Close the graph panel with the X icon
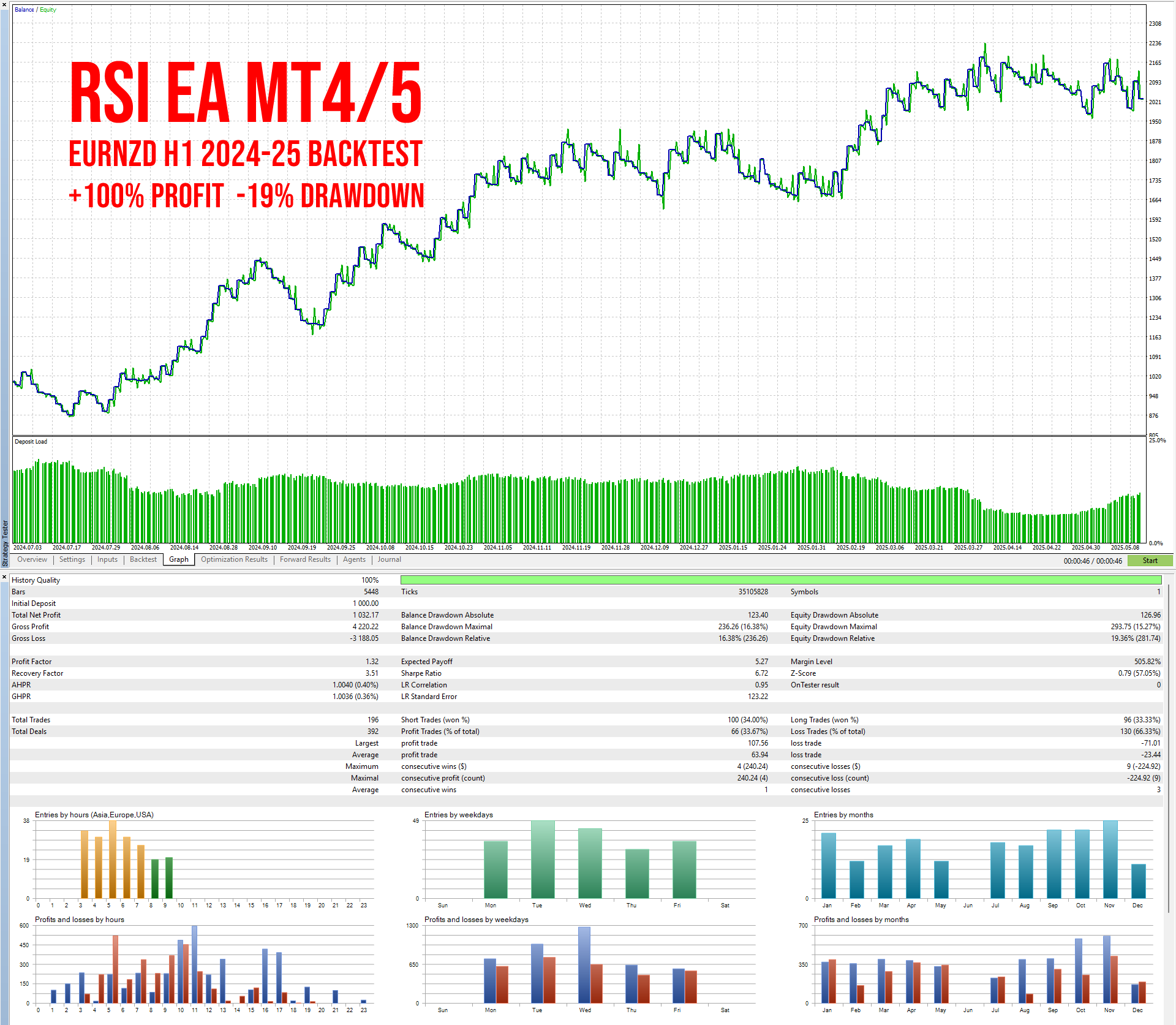 pyautogui.click(x=4, y=4)
